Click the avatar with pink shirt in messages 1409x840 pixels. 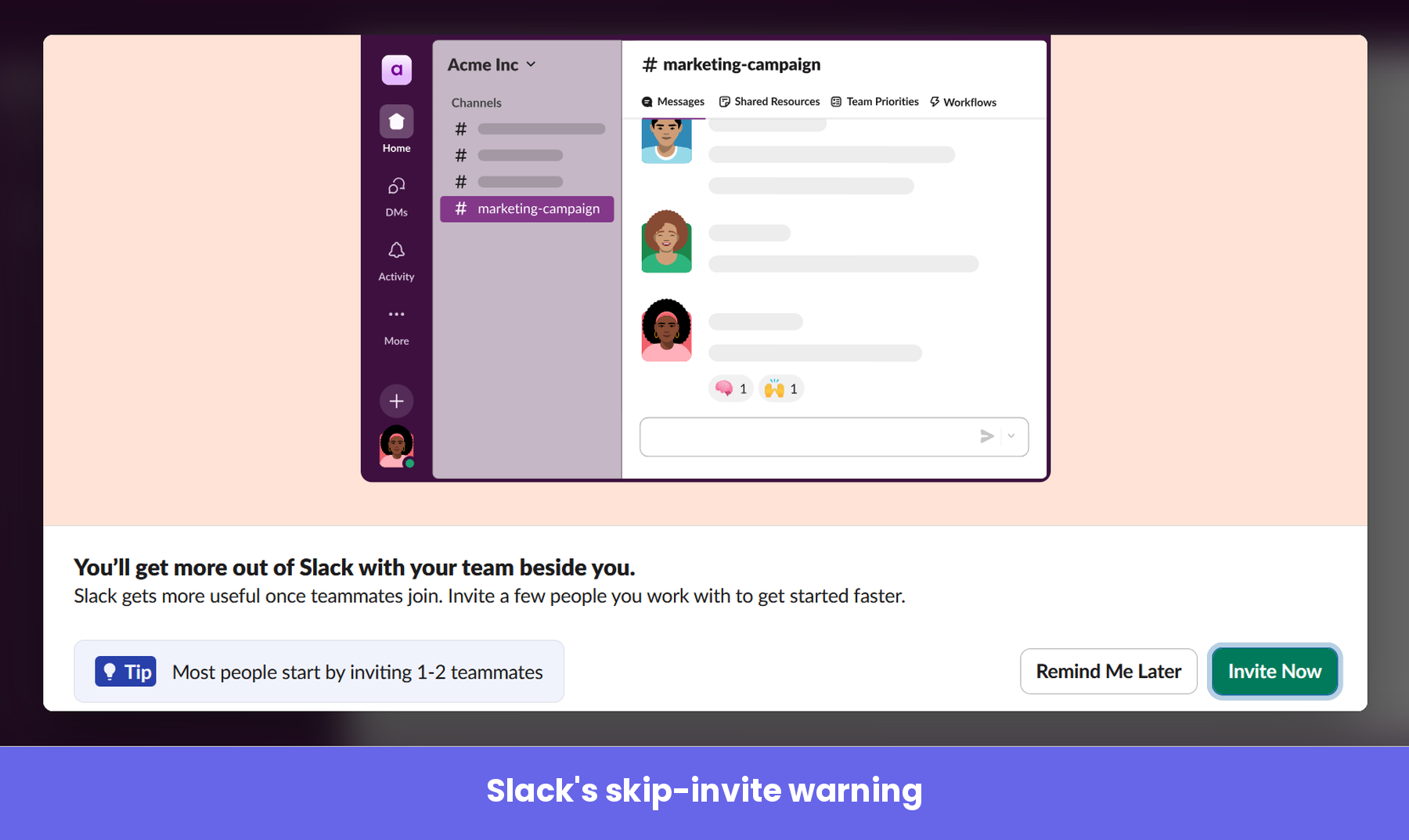[x=666, y=330]
